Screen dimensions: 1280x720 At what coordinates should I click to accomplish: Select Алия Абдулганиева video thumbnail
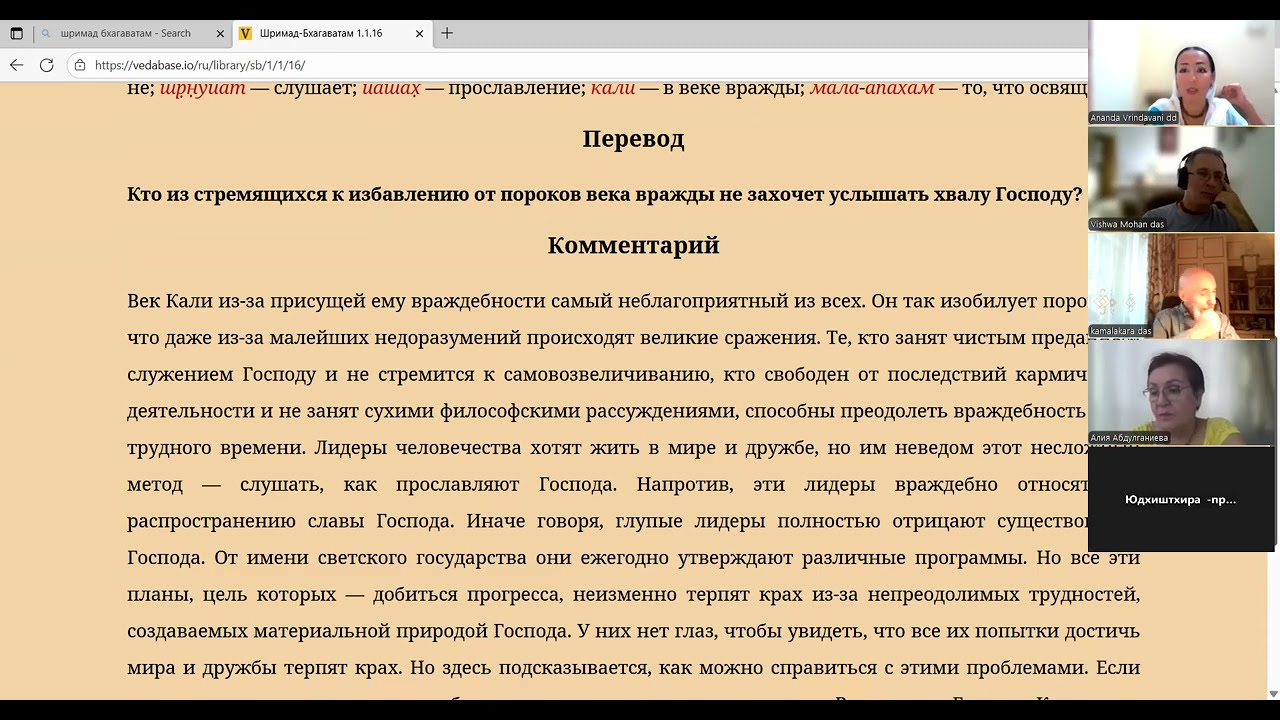pyautogui.click(x=1181, y=392)
